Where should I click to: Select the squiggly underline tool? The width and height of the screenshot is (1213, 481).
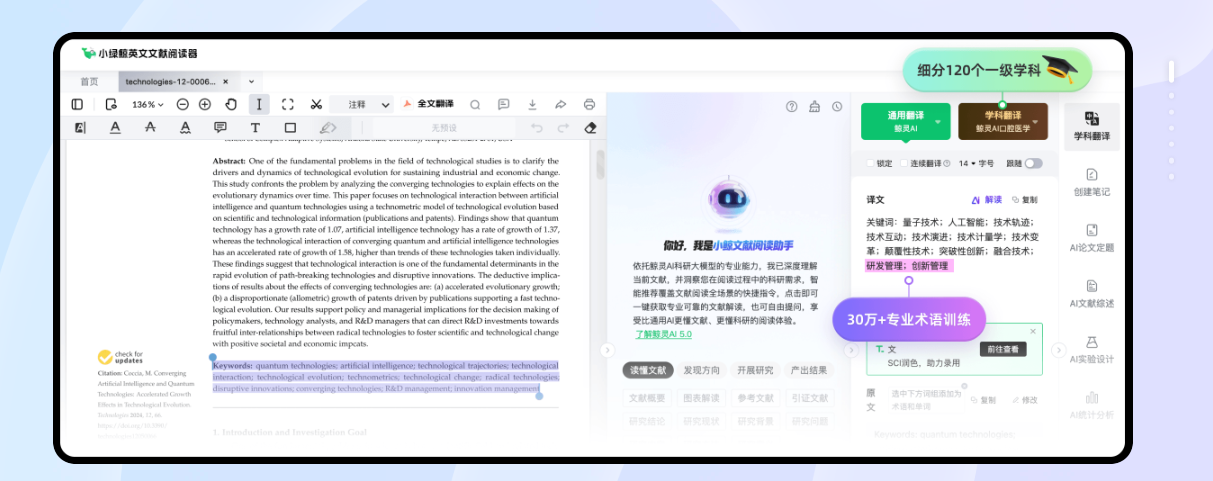click(x=185, y=128)
